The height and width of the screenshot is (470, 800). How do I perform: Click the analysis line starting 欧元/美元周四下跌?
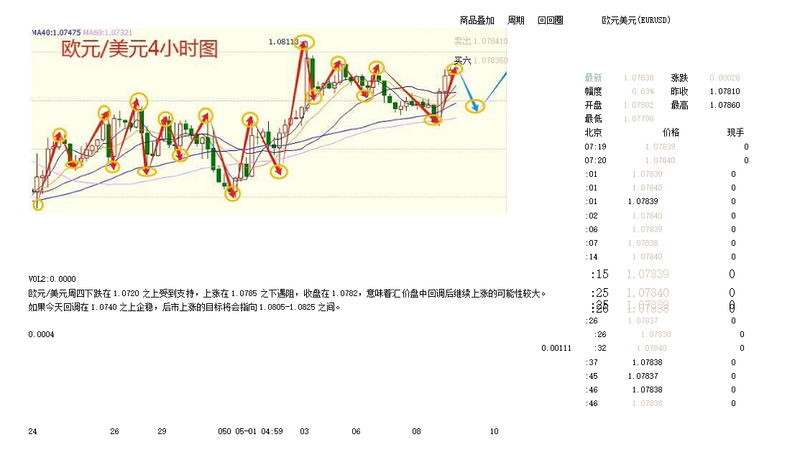pyautogui.click(x=287, y=293)
